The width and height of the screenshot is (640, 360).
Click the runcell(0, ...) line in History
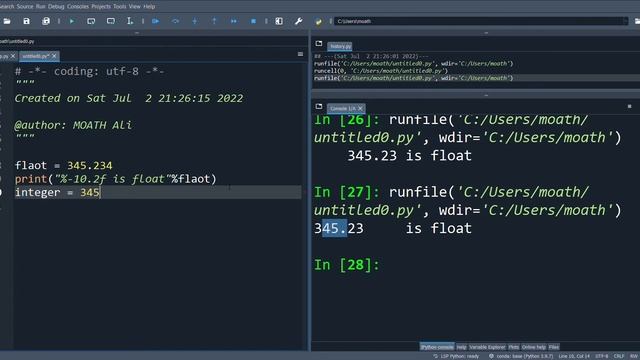click(381, 71)
